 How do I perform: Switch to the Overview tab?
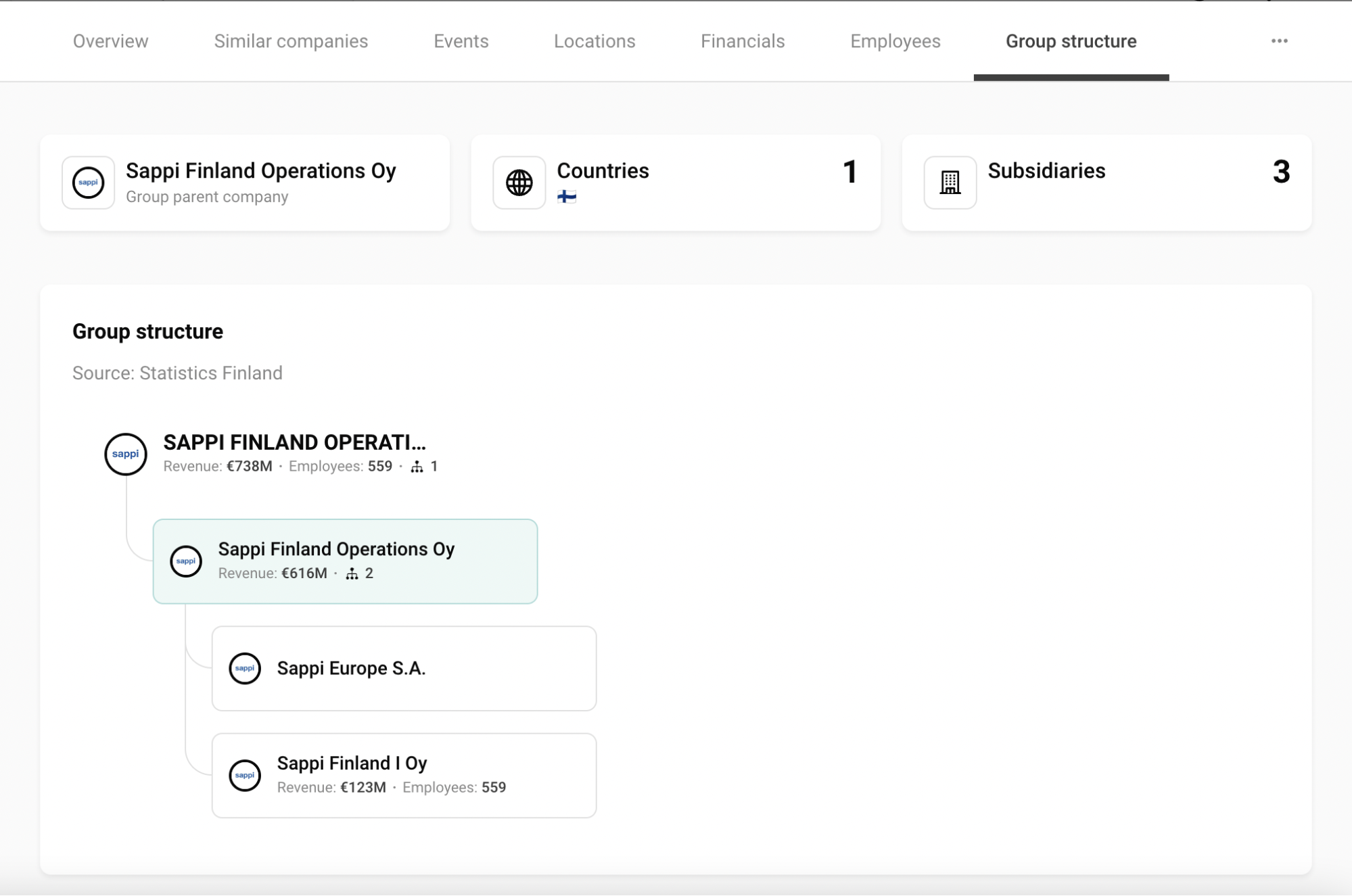click(110, 41)
